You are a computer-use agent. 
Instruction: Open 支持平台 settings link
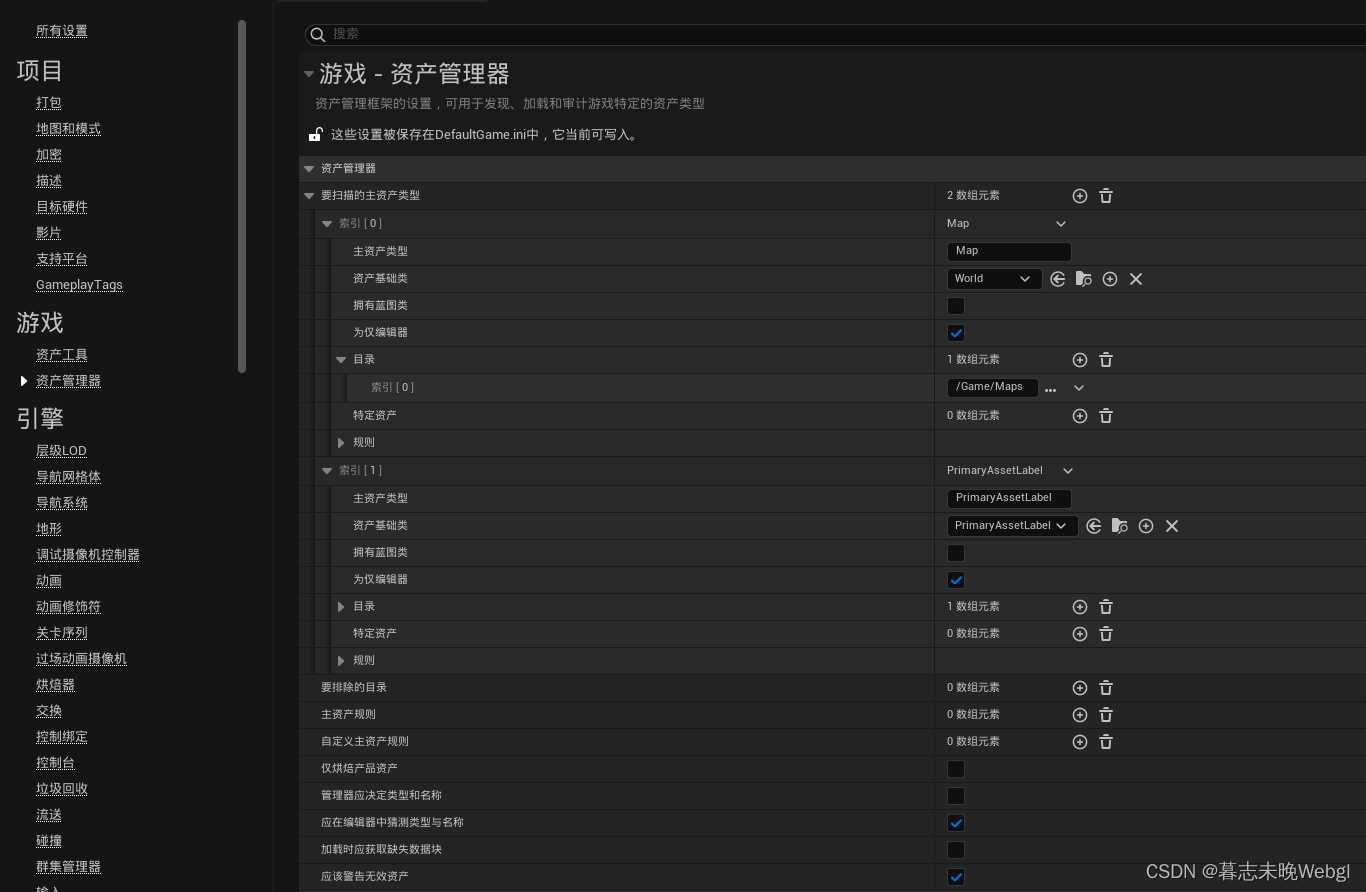[62, 259]
